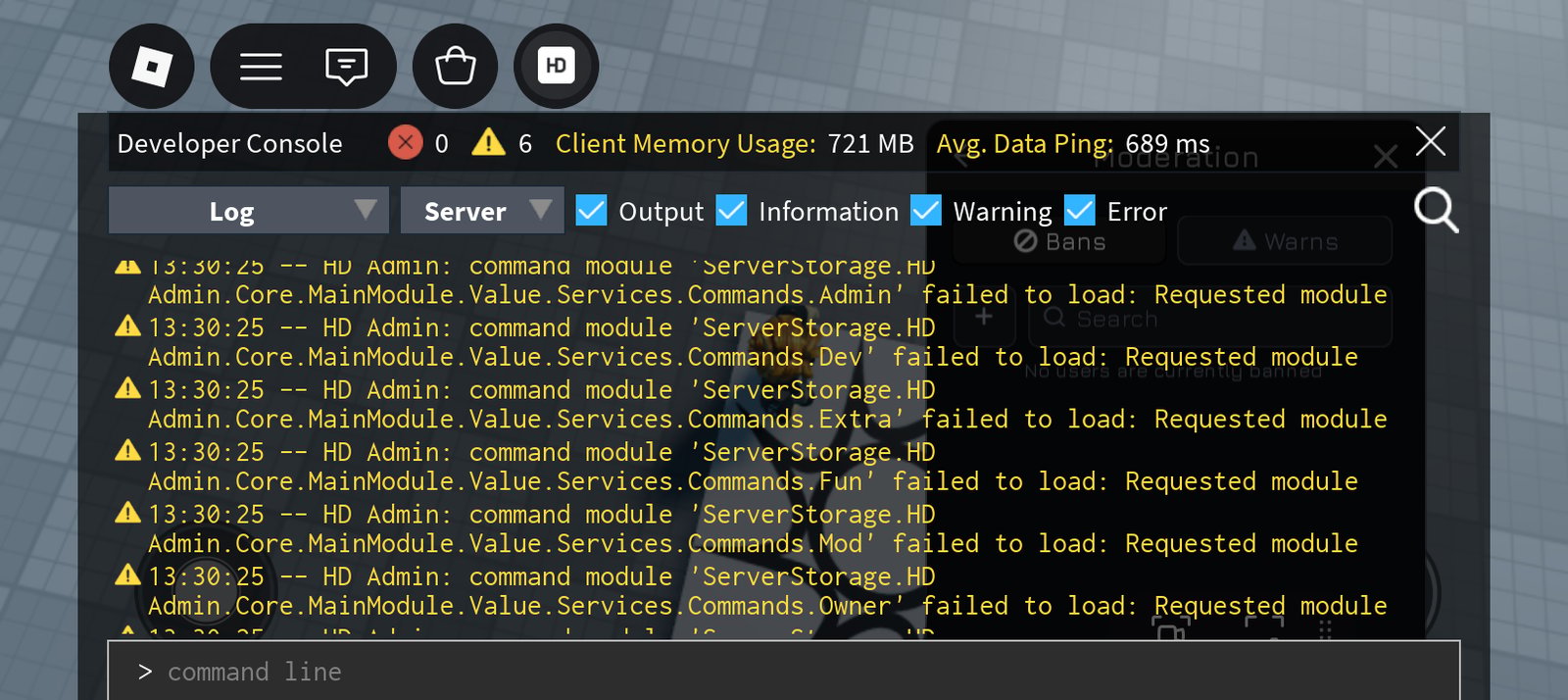This screenshot has height=700, width=1568.
Task: Select the Commands.Owner failed log entry
Action: coord(751,591)
